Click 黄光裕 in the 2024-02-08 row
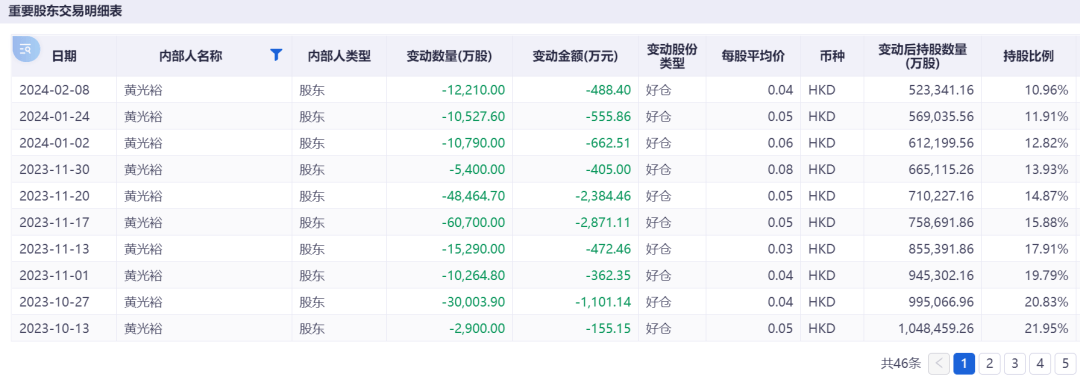This screenshot has height=383, width=1080. (143, 90)
